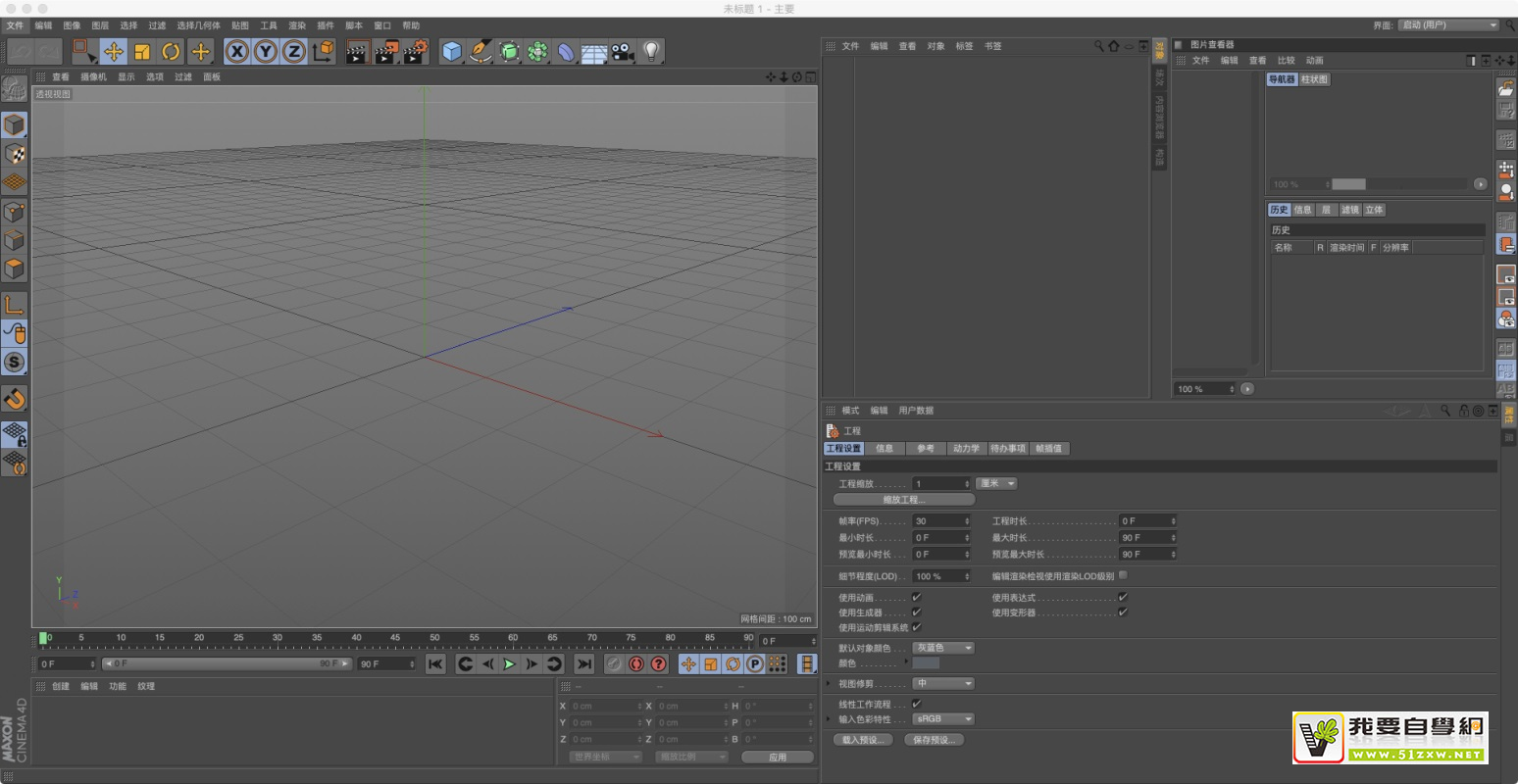This screenshot has width=1518, height=784.
Task: Select the Rotate tool in top toolbar
Action: coord(172,52)
